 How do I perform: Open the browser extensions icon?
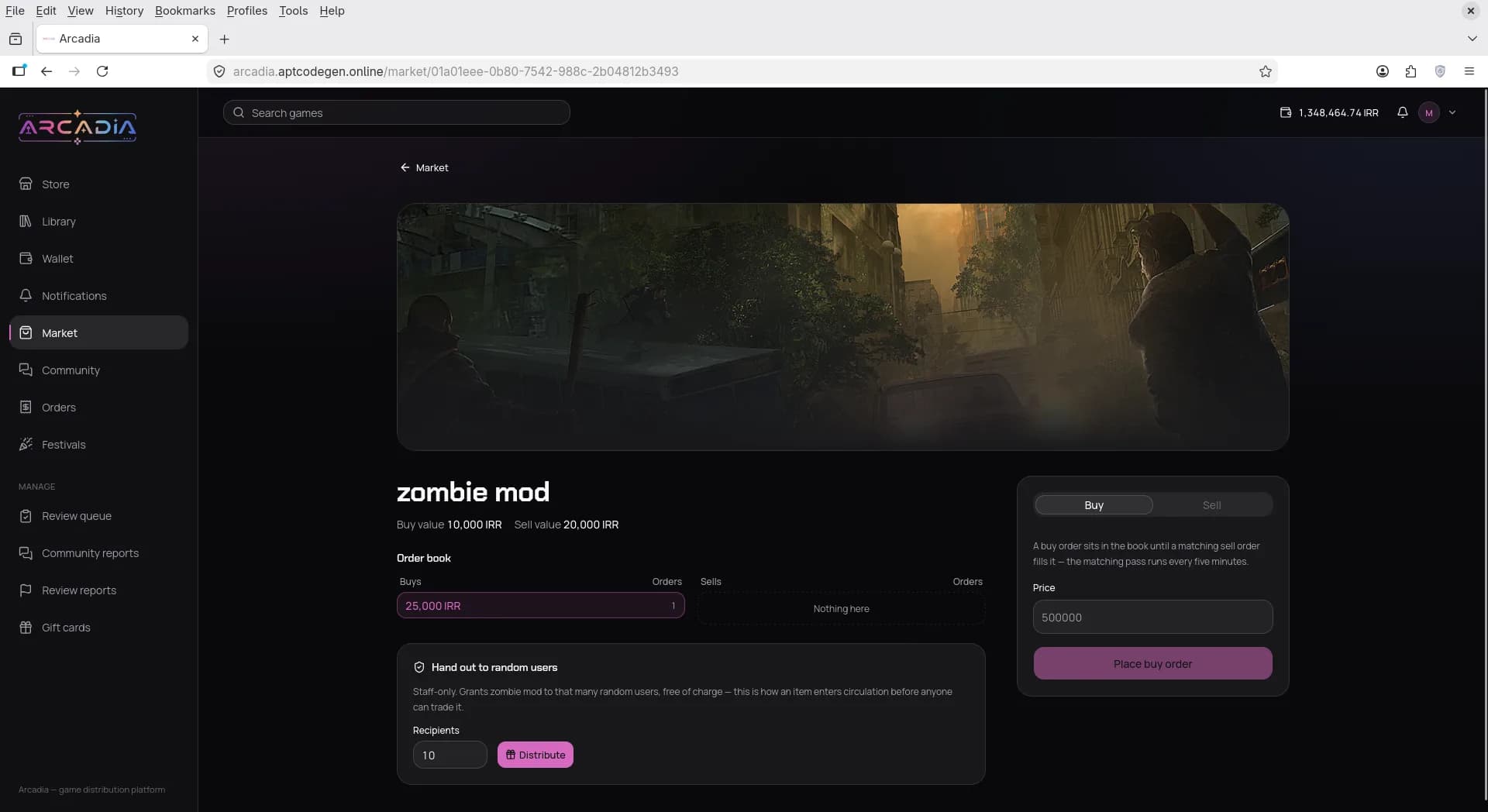click(1410, 71)
